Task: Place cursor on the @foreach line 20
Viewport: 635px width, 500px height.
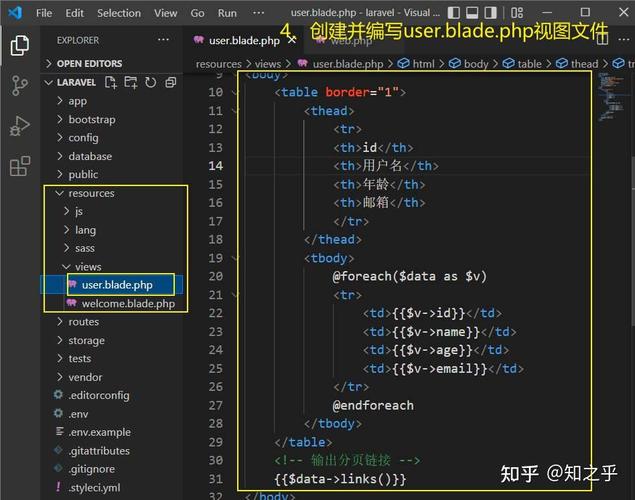Action: click(409, 276)
